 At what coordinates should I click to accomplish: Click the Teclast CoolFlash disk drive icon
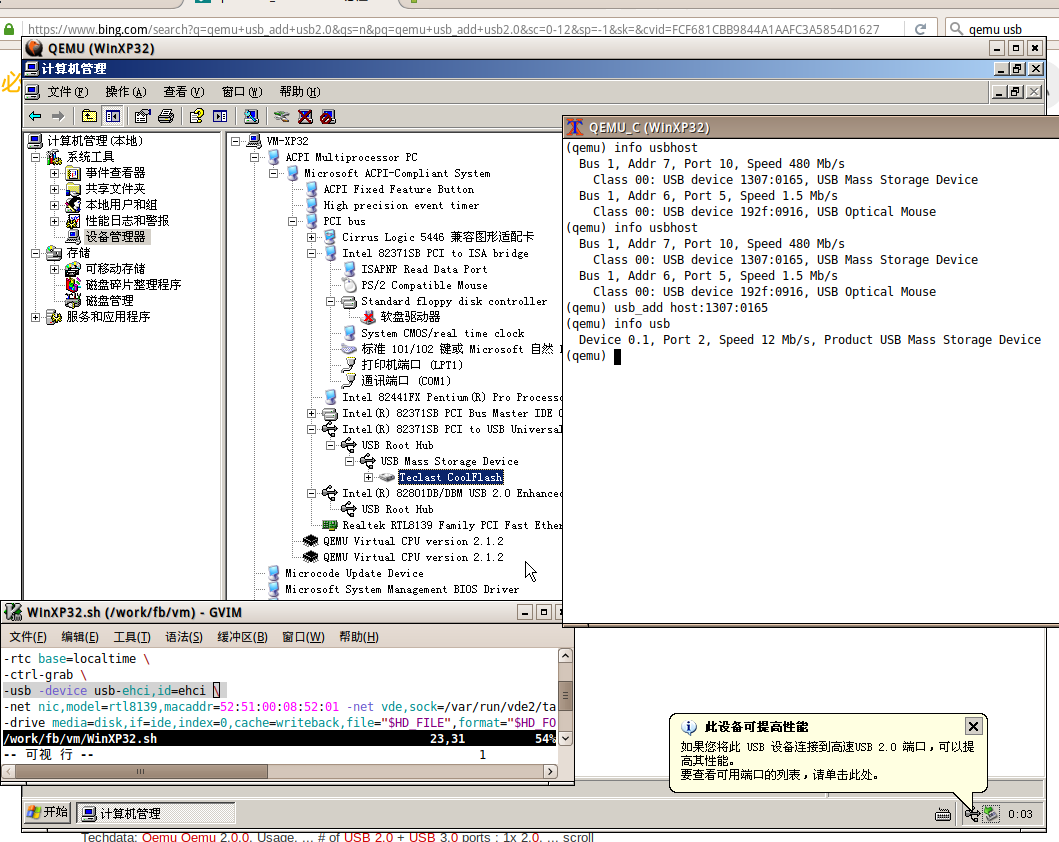point(387,477)
